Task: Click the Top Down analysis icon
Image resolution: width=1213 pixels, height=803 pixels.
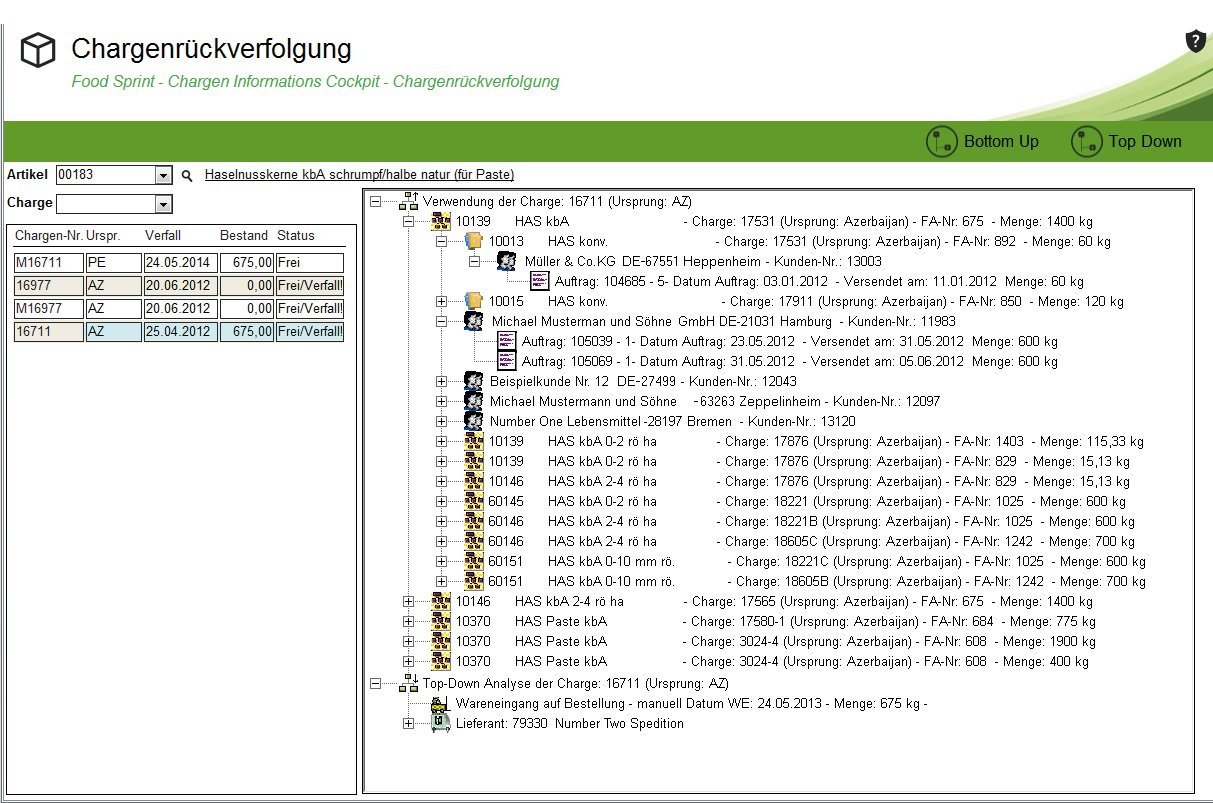Action: tap(1086, 142)
